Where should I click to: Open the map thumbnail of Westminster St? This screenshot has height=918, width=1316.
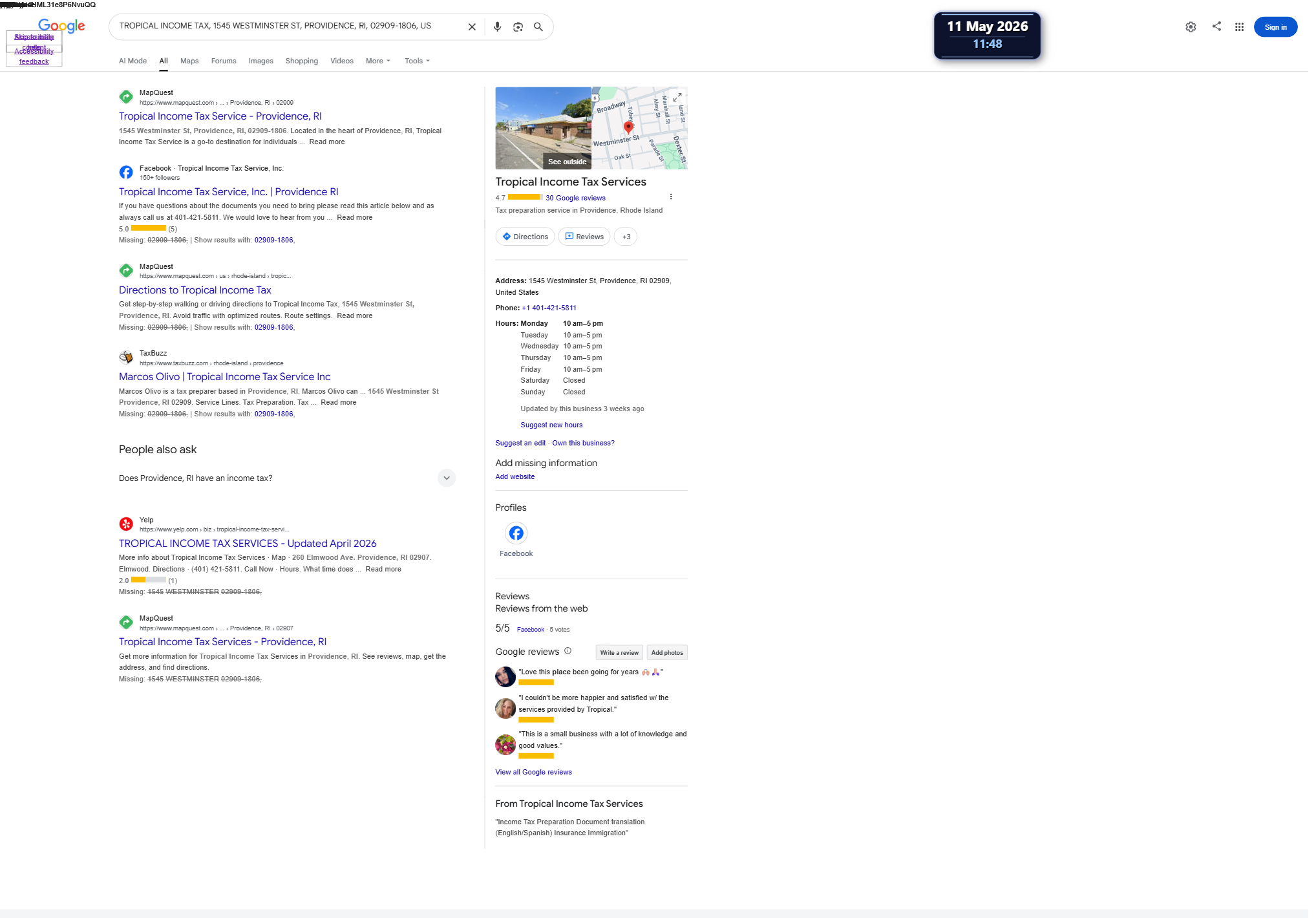pos(640,128)
